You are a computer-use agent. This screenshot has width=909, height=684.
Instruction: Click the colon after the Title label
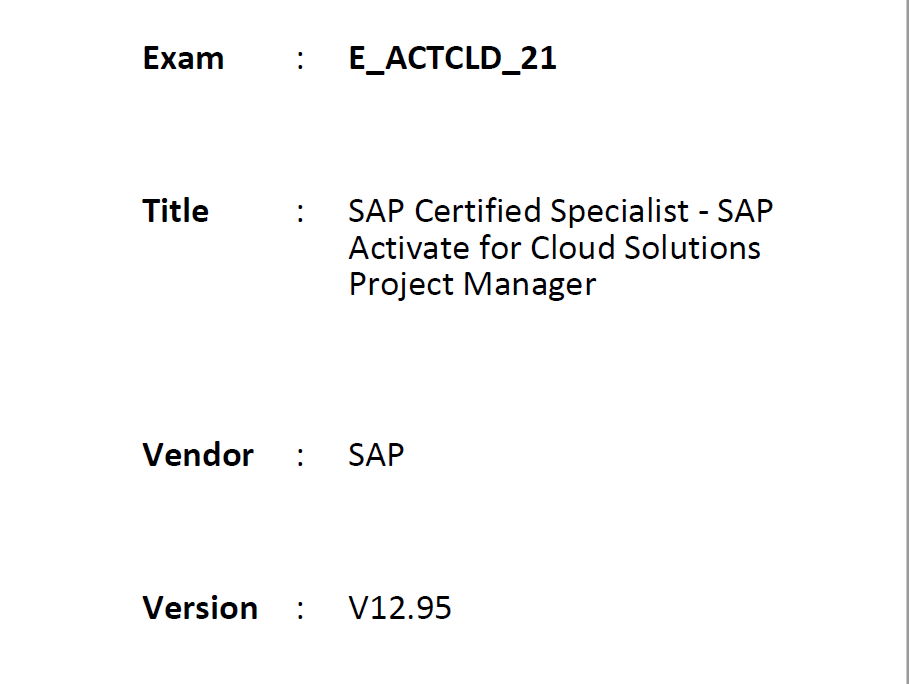coord(300,213)
